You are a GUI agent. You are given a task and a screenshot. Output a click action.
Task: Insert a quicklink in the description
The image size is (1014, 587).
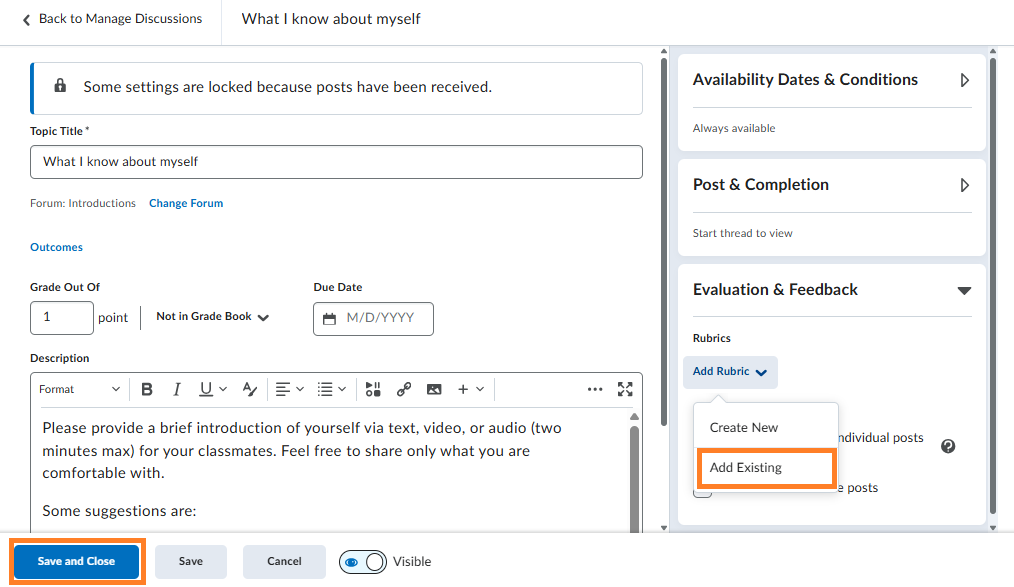[x=404, y=389]
